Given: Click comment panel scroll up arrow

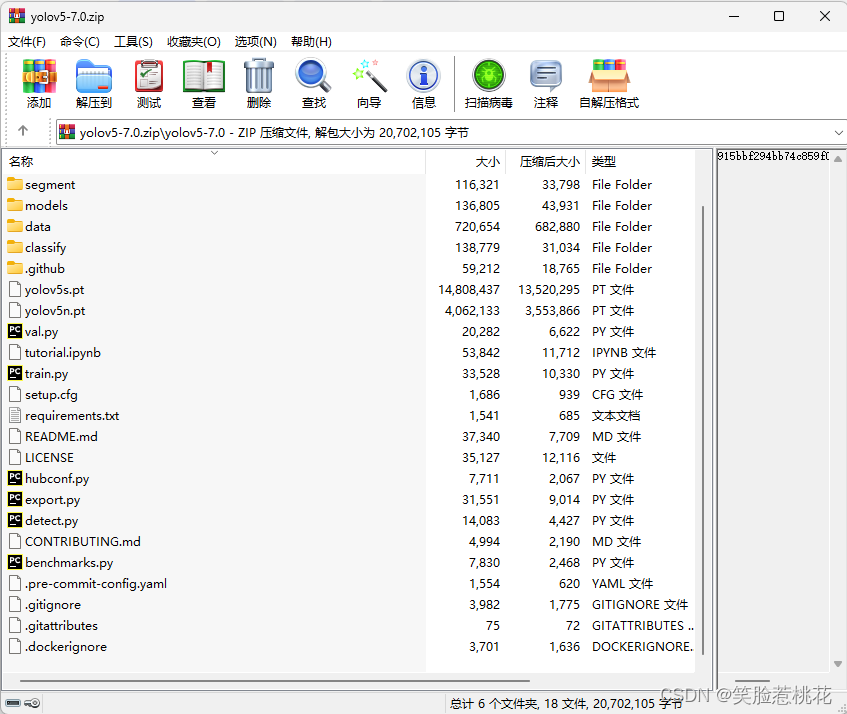Looking at the screenshot, I should 838,159.
